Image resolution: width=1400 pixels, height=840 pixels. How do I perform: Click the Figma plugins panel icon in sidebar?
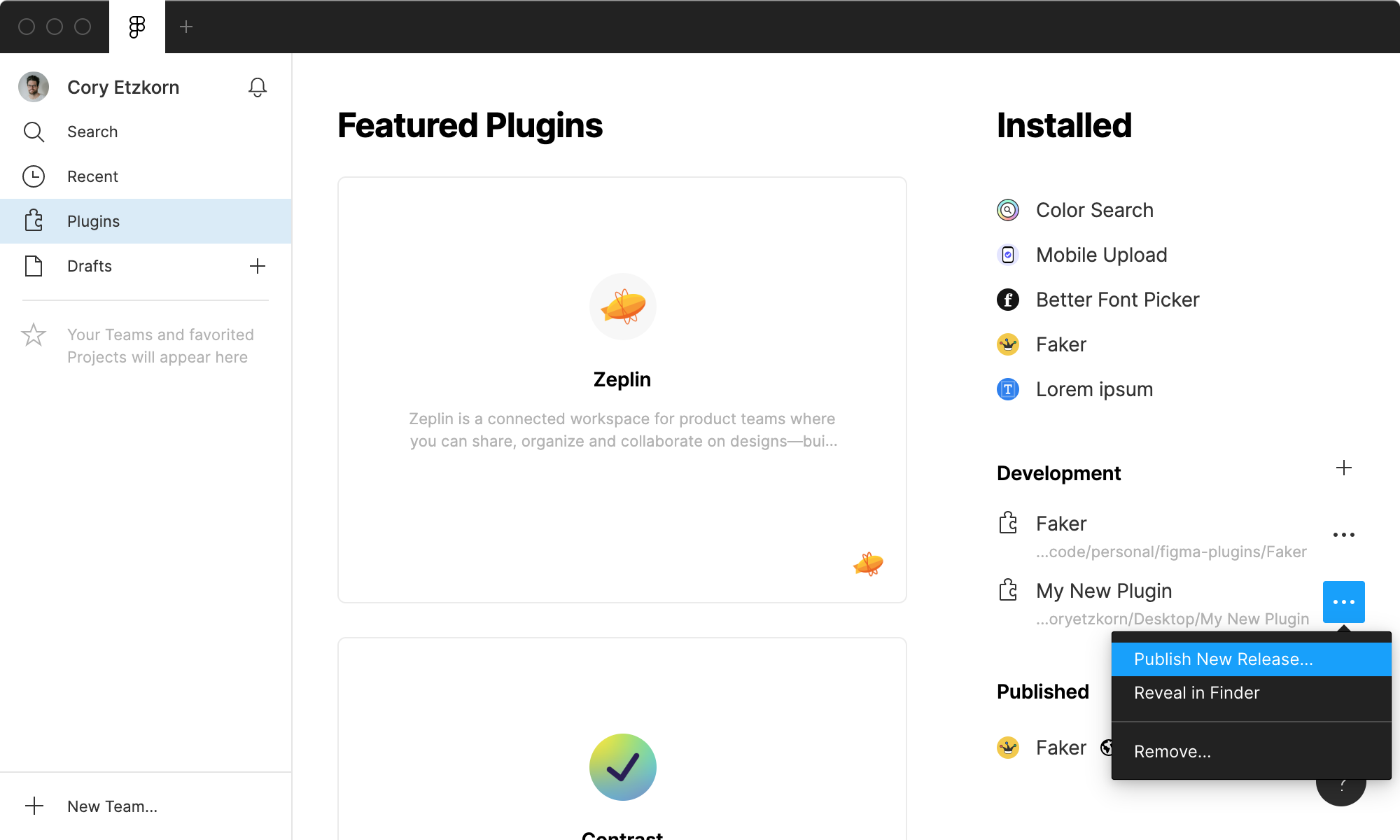point(35,221)
